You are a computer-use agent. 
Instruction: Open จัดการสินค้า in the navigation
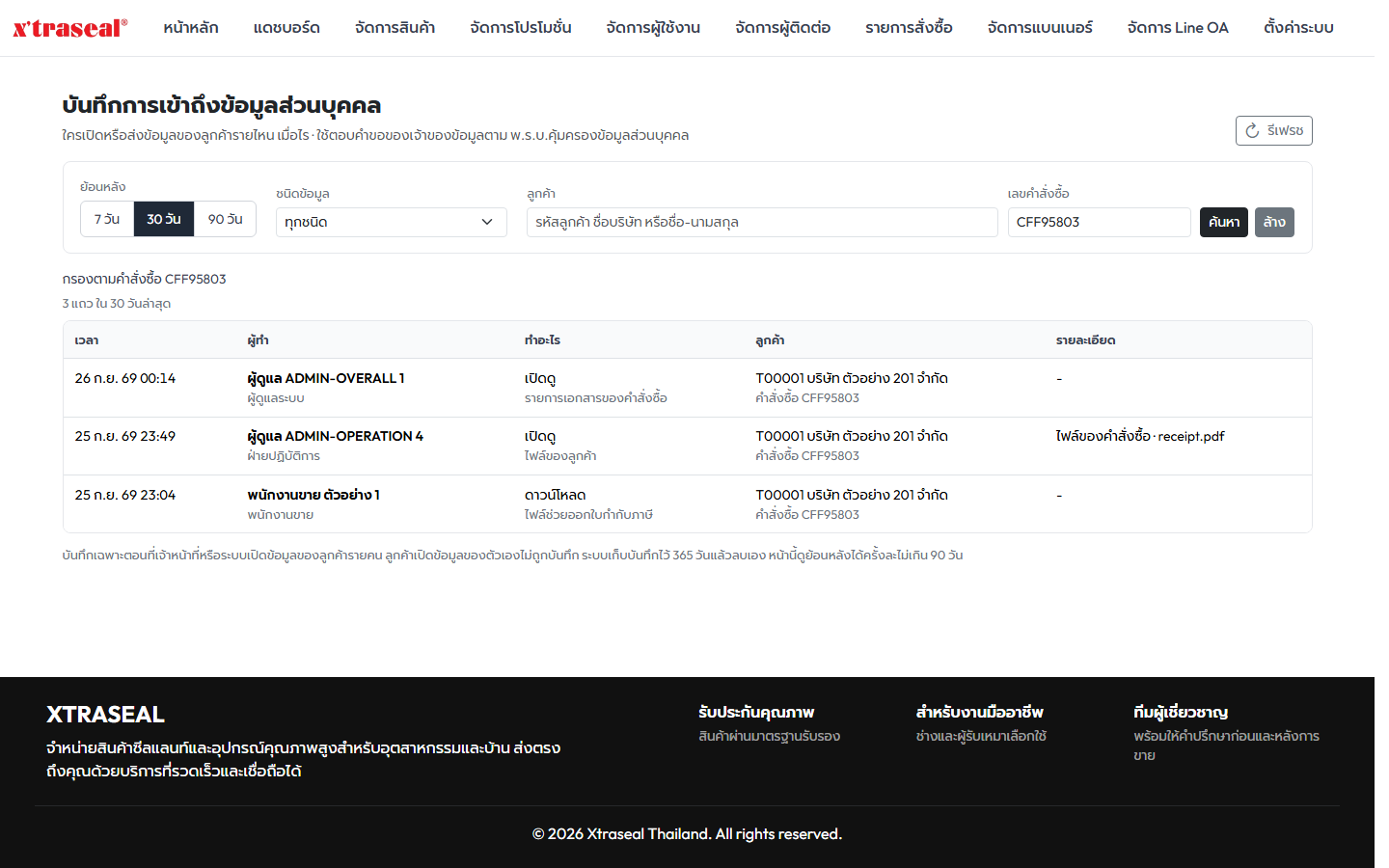point(395,28)
